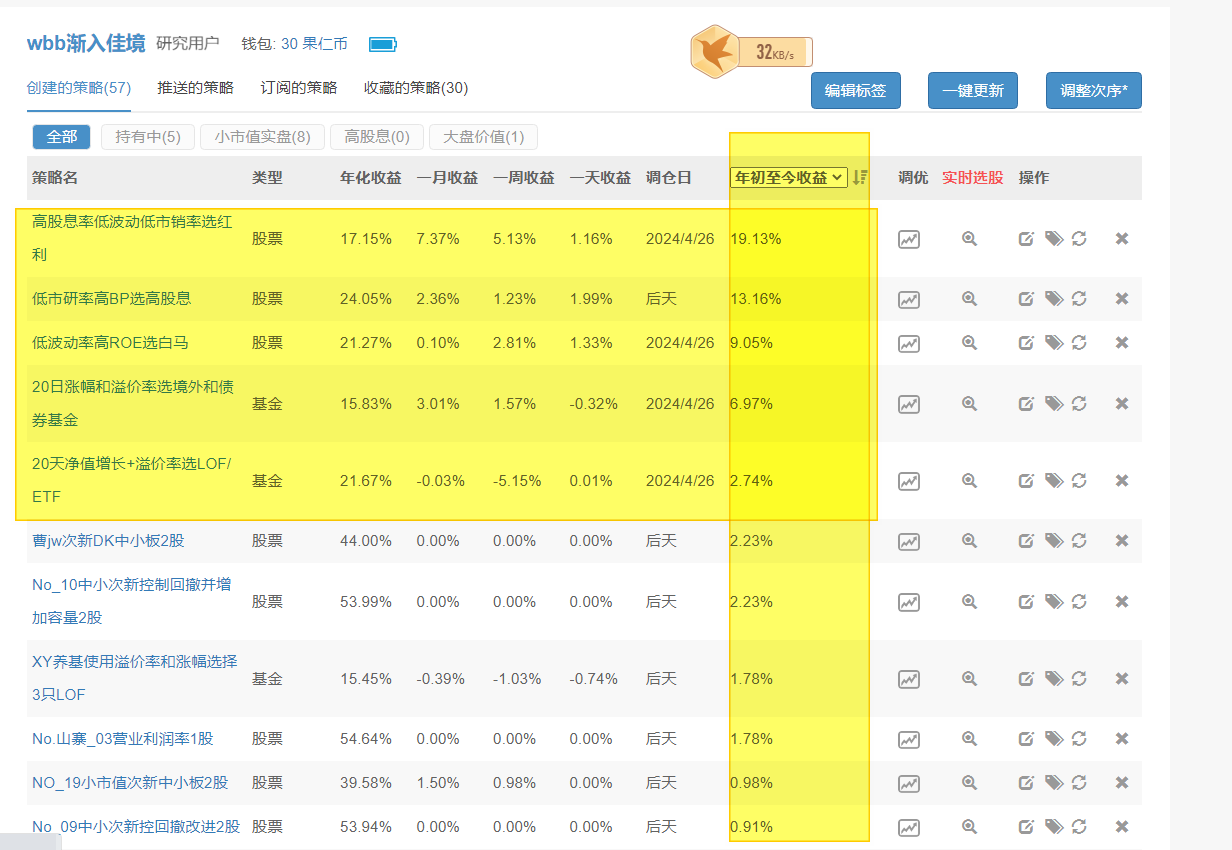The image size is (1232, 850).
Task: Open optimize chart for No_10中小次新控制回撤并增加容量2股
Action: pos(908,602)
